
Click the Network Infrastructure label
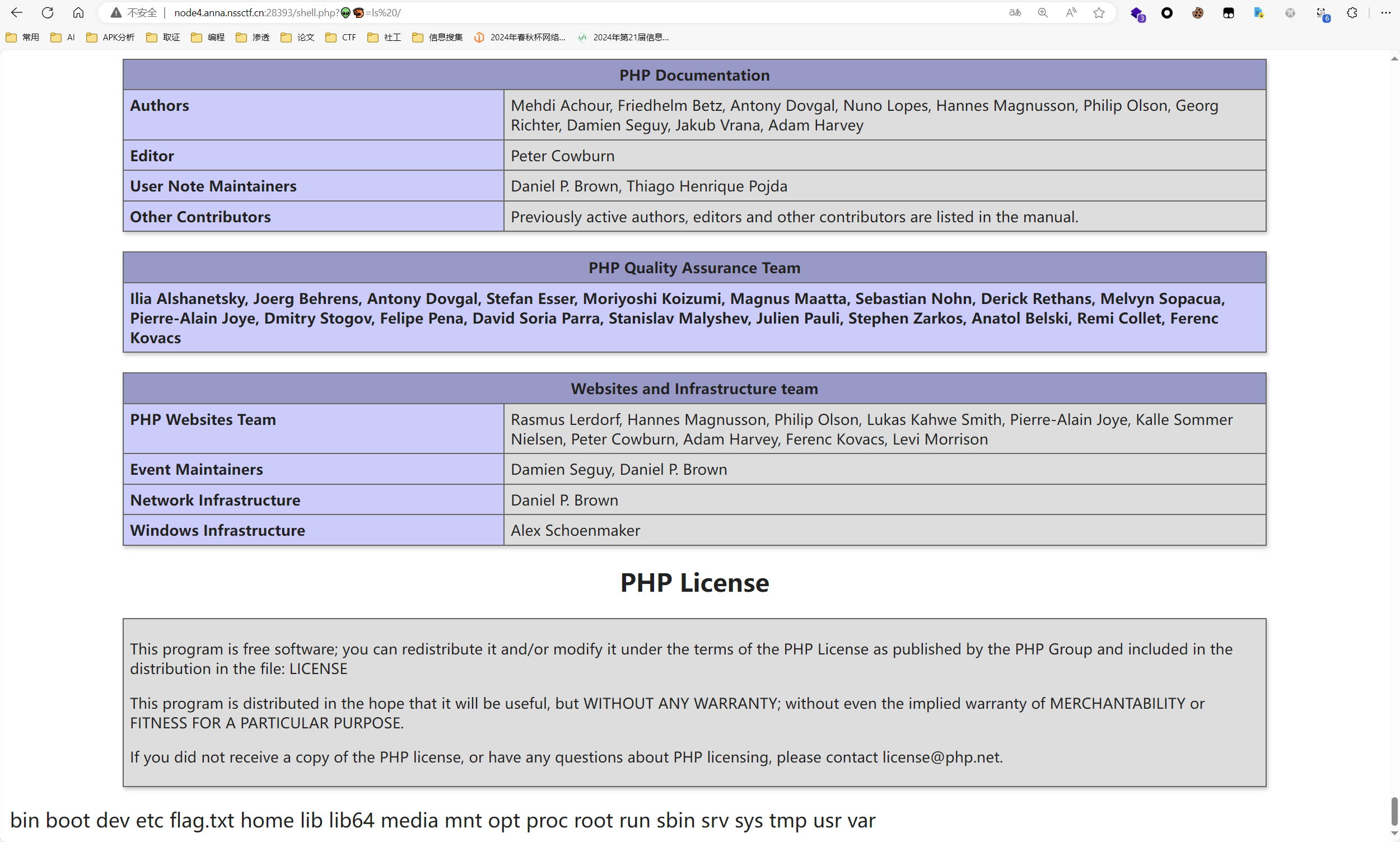point(215,500)
